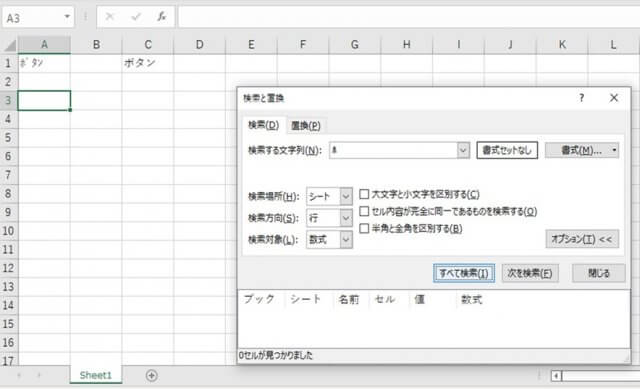Open the 検索場所 シート dropdown
This screenshot has width=640, height=389.
coord(346,196)
